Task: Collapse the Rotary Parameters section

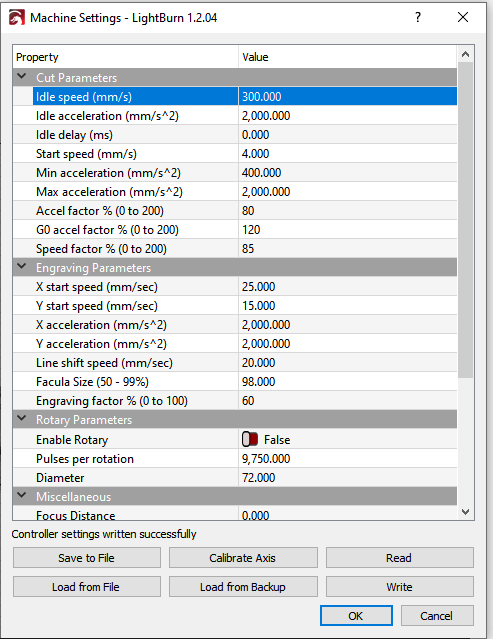Action: [22, 419]
